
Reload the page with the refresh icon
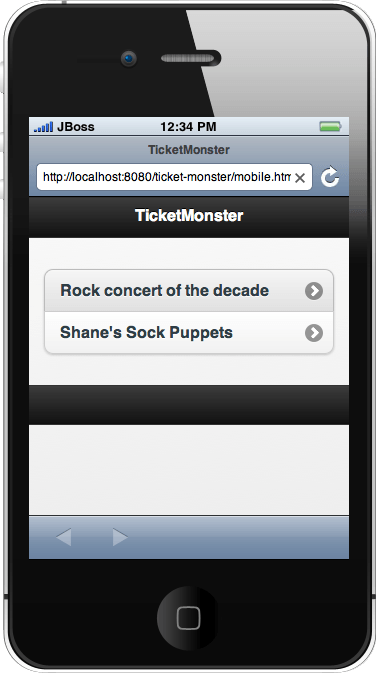coord(330,177)
